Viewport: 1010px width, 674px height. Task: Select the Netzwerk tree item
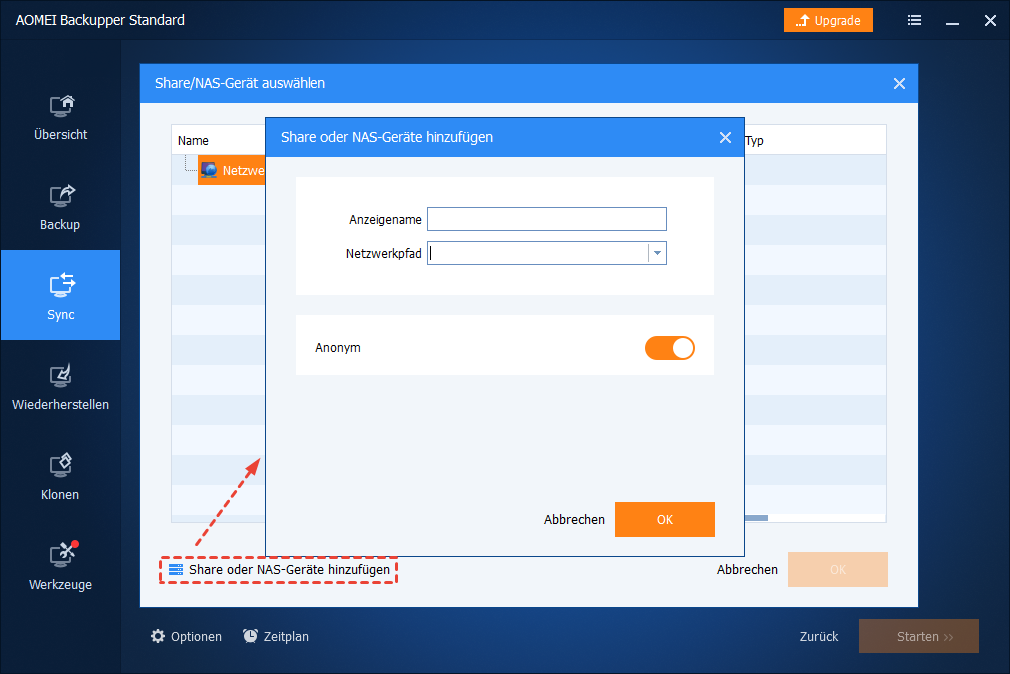[x=232, y=170]
